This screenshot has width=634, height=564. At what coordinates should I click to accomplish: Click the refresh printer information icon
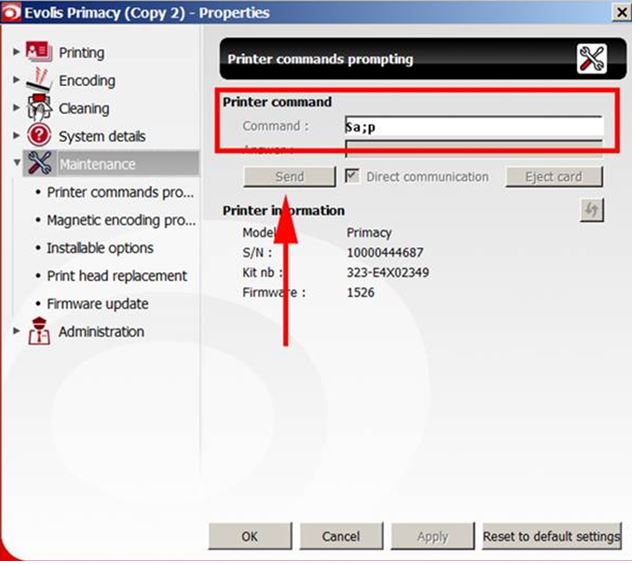pyautogui.click(x=591, y=210)
